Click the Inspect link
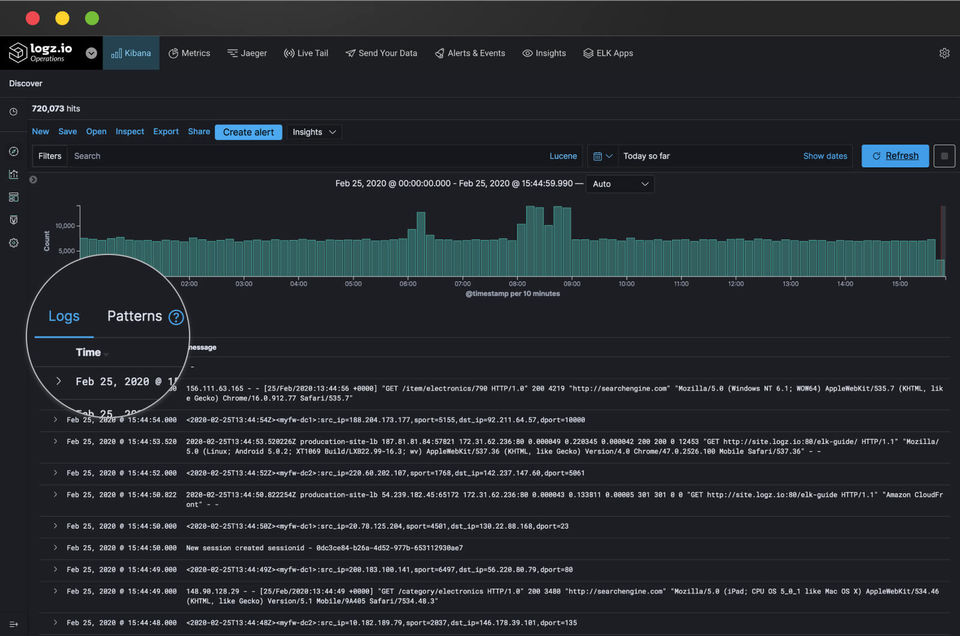This screenshot has width=960, height=636. 130,132
